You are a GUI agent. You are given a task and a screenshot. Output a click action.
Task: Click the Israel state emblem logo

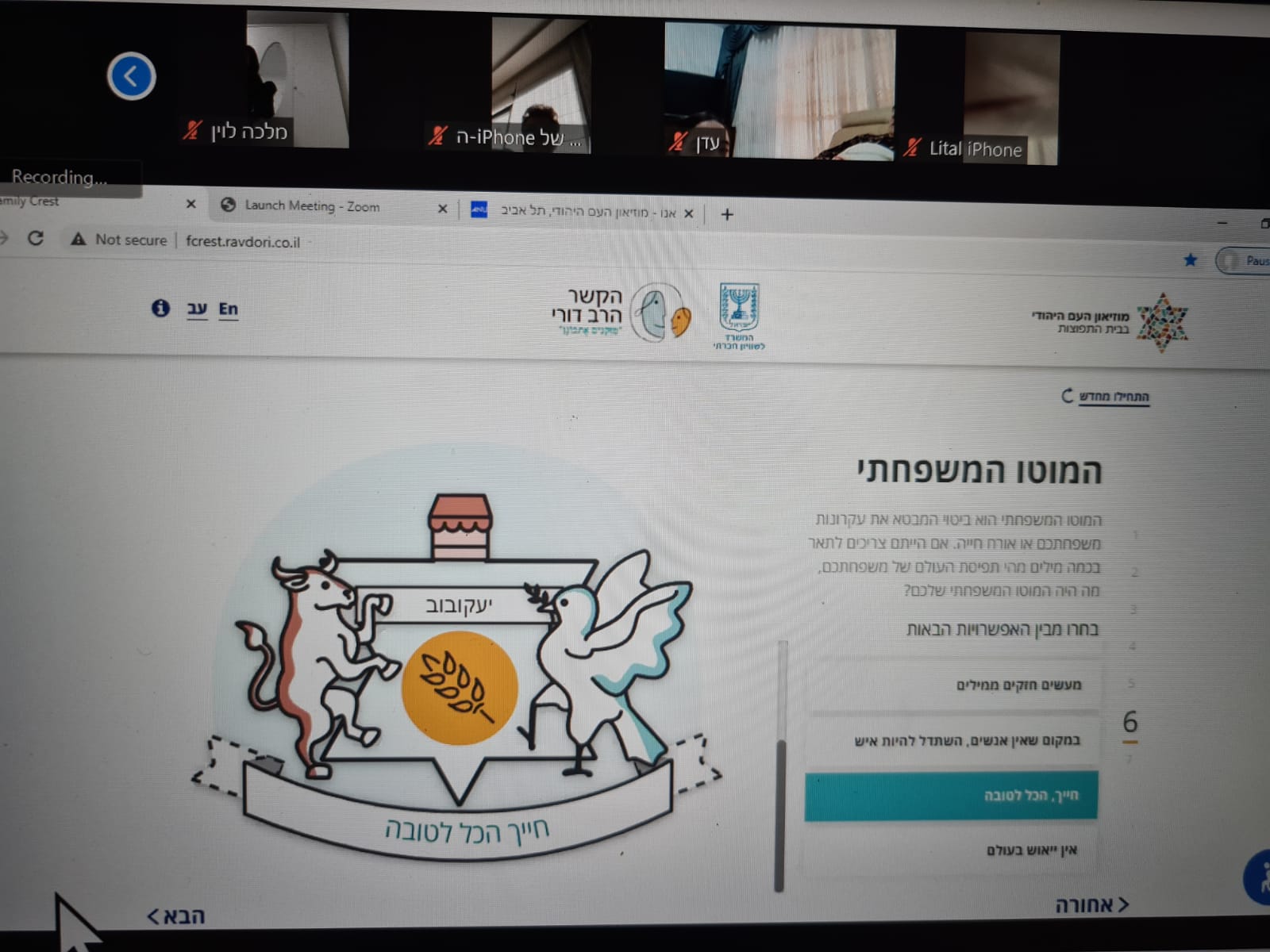pyautogui.click(x=739, y=316)
